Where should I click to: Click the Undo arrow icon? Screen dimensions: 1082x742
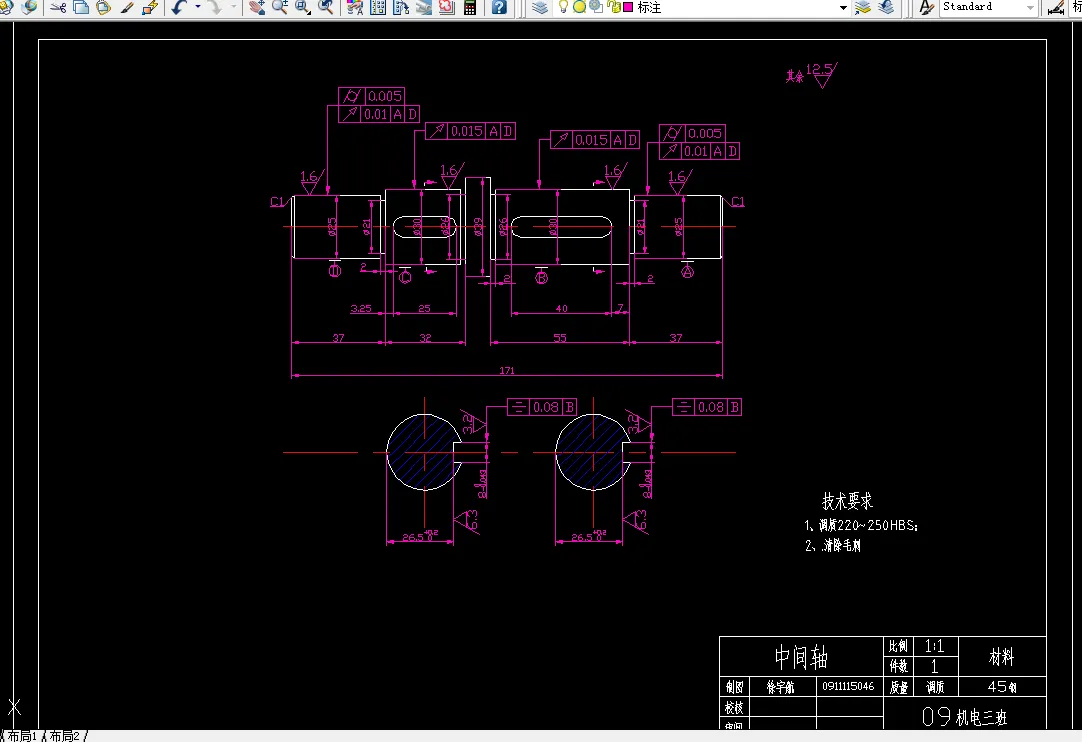179,8
